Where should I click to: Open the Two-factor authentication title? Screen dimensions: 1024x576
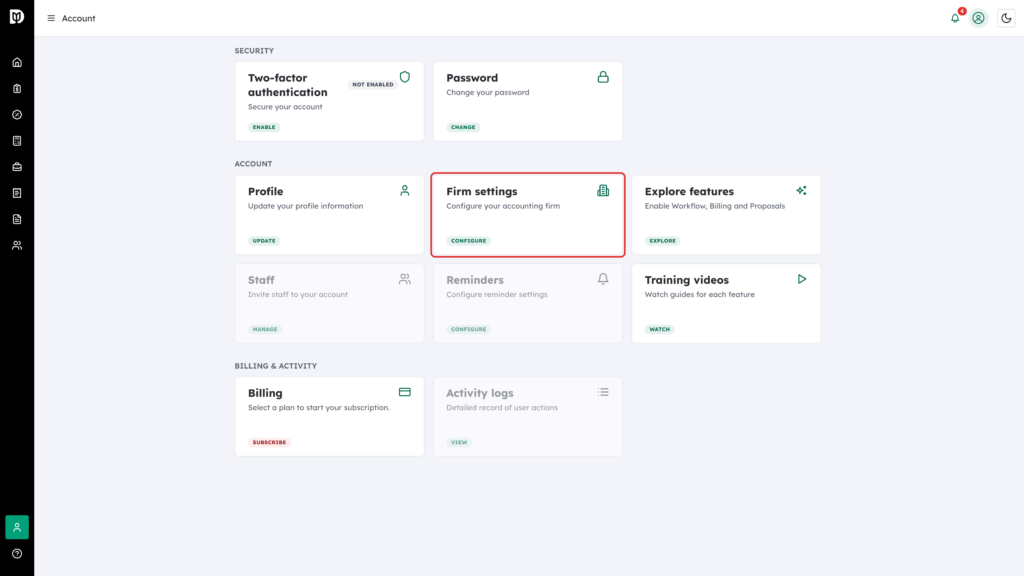click(287, 85)
